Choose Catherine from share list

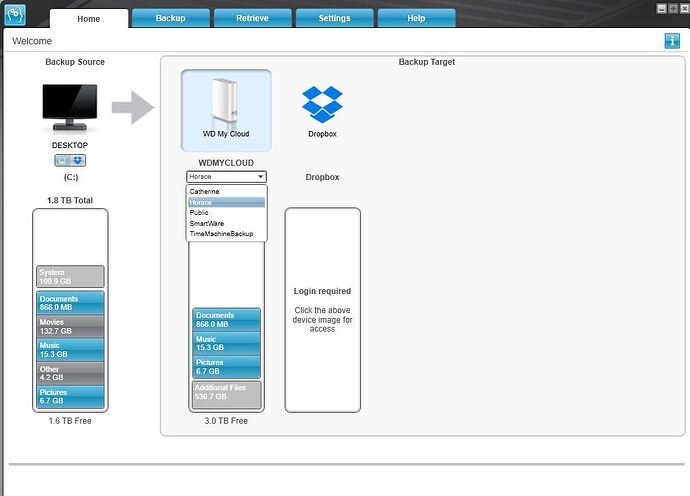226,191
